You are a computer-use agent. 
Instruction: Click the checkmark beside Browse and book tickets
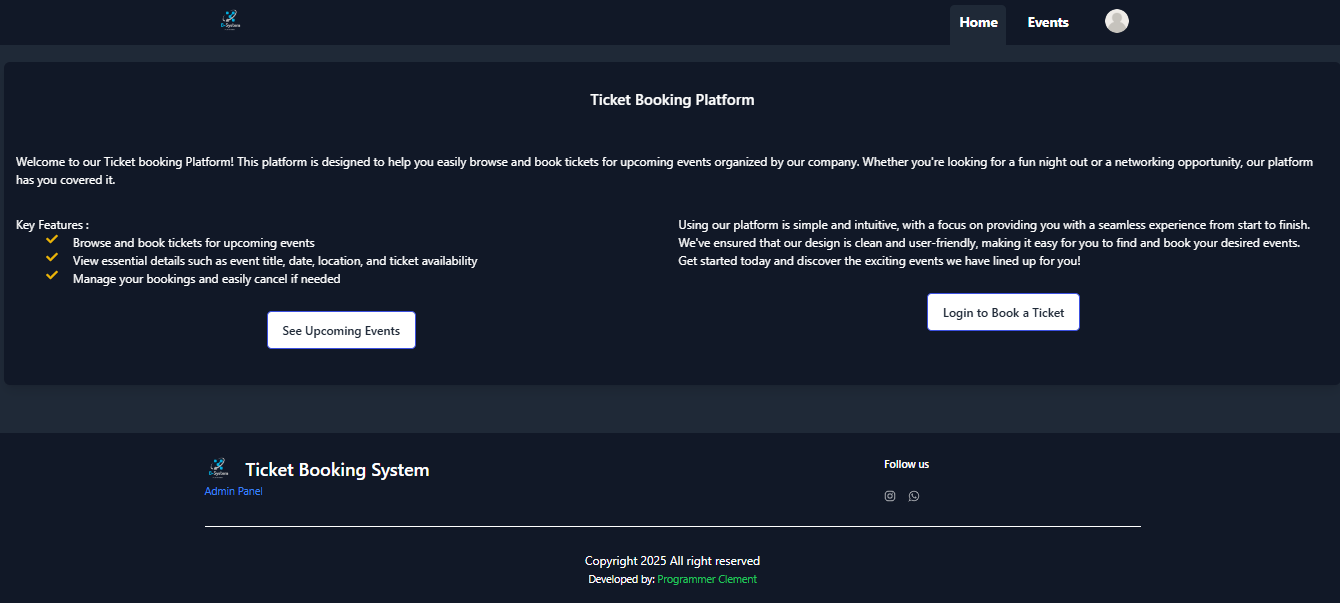click(52, 240)
